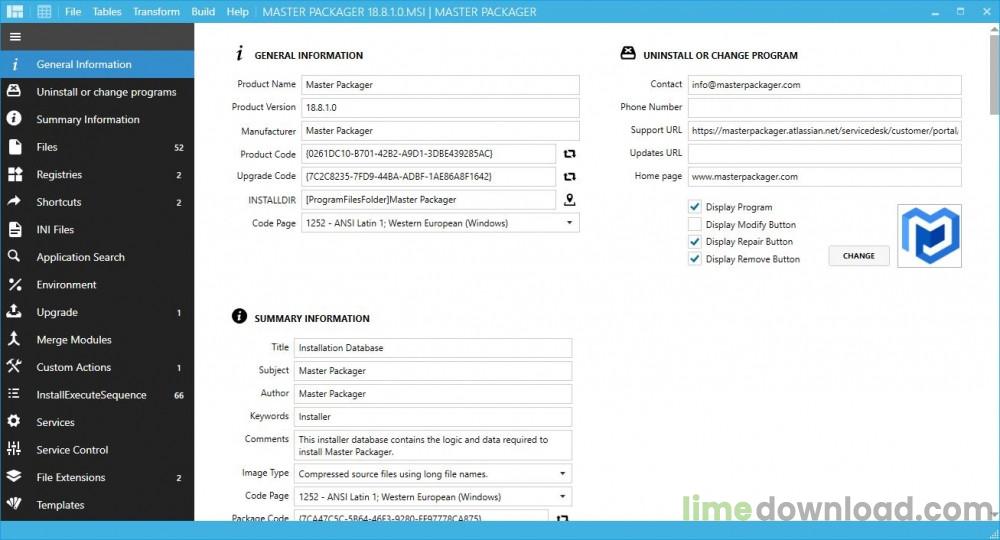Click the Upgrade Code field
Viewport: 1000px width, 540px height.
point(429,177)
